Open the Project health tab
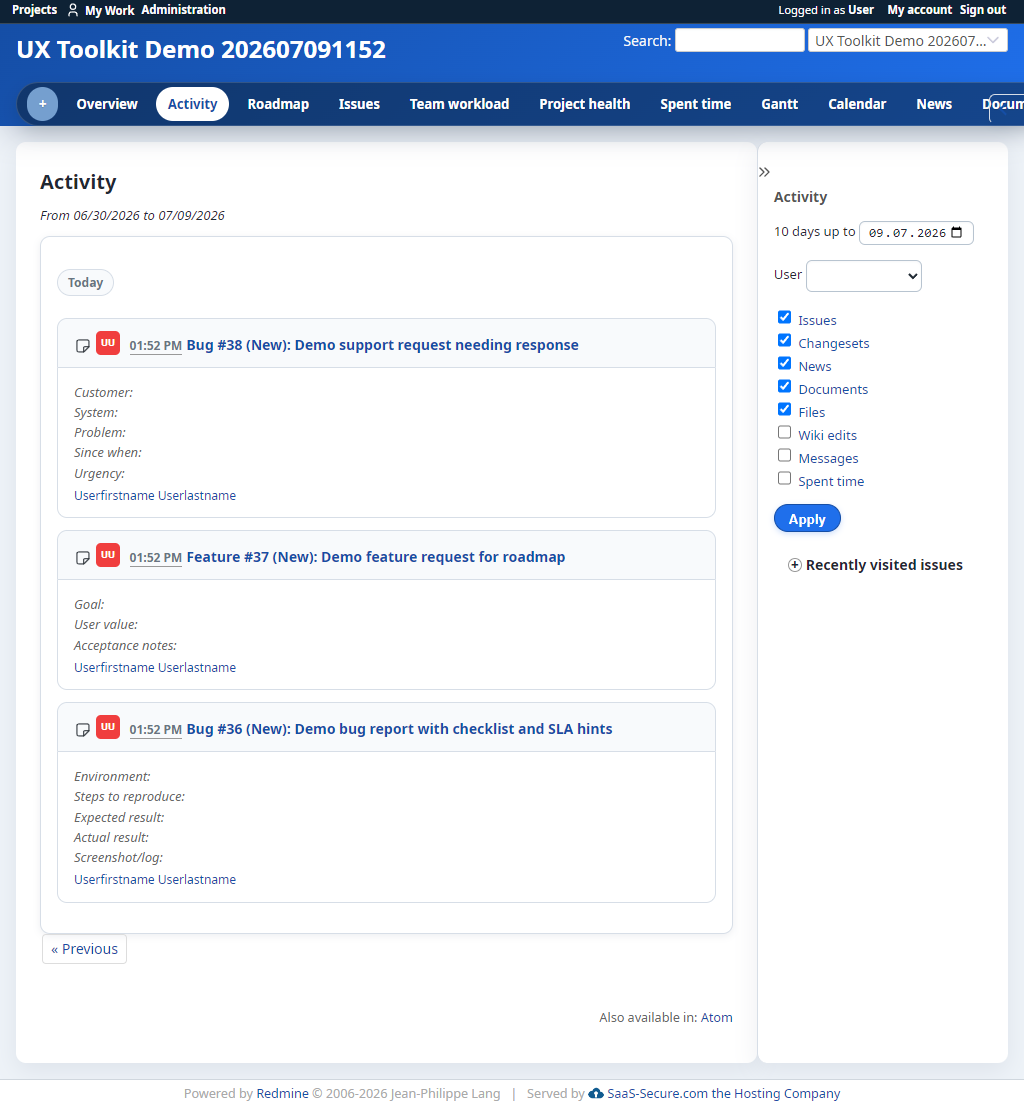1024x1107 pixels. (585, 104)
